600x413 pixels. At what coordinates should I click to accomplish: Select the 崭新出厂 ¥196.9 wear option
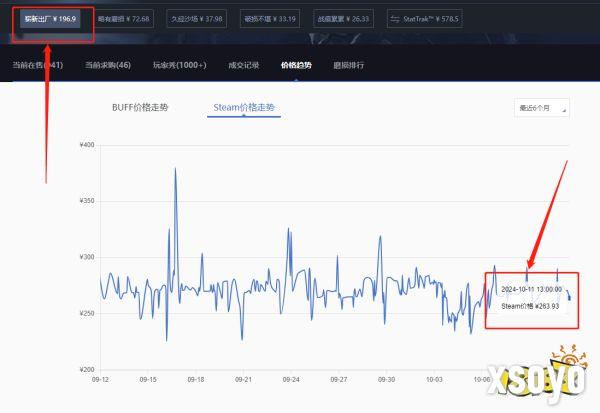click(x=50, y=19)
